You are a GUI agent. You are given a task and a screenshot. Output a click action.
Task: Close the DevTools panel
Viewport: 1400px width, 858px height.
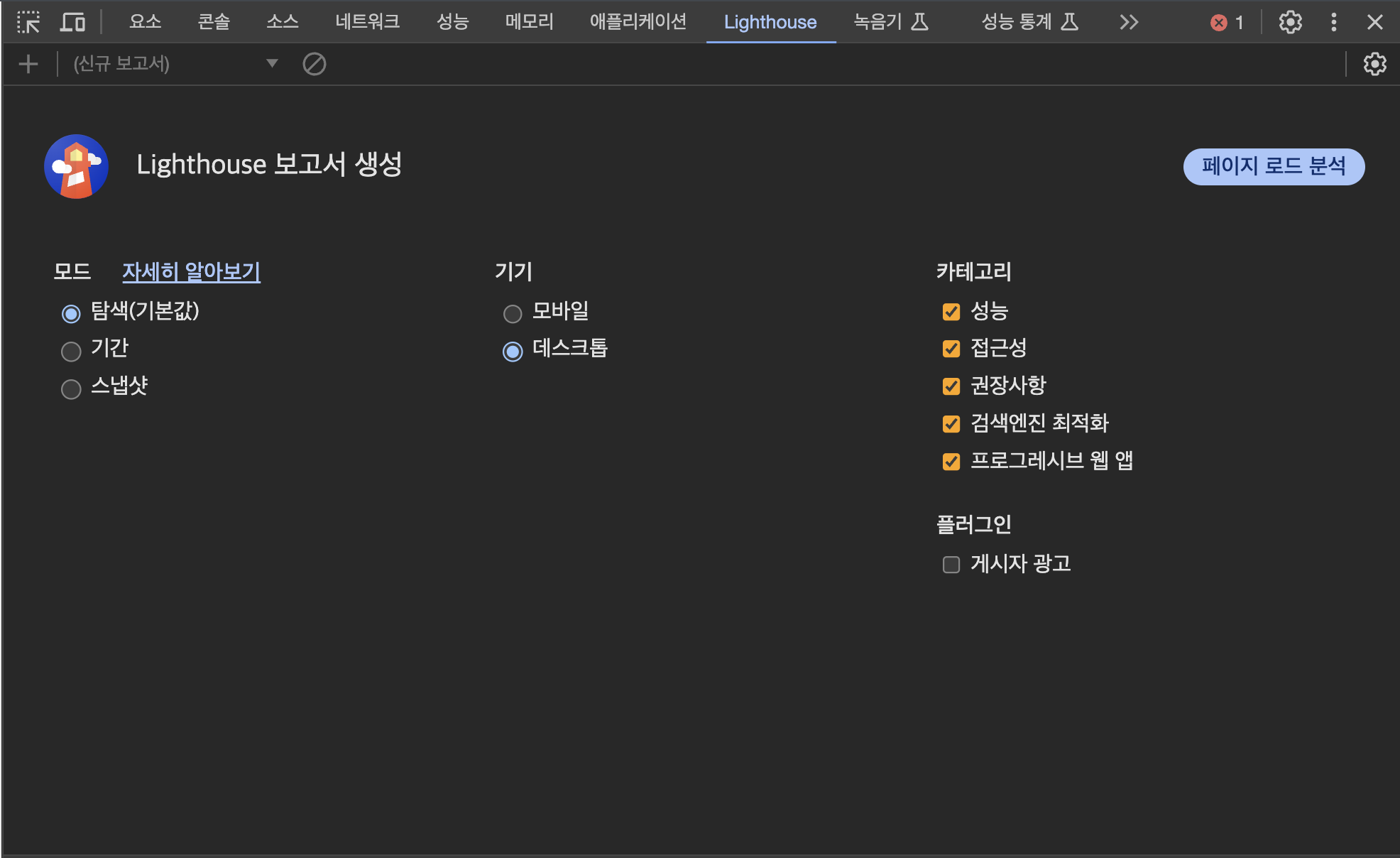(1374, 22)
